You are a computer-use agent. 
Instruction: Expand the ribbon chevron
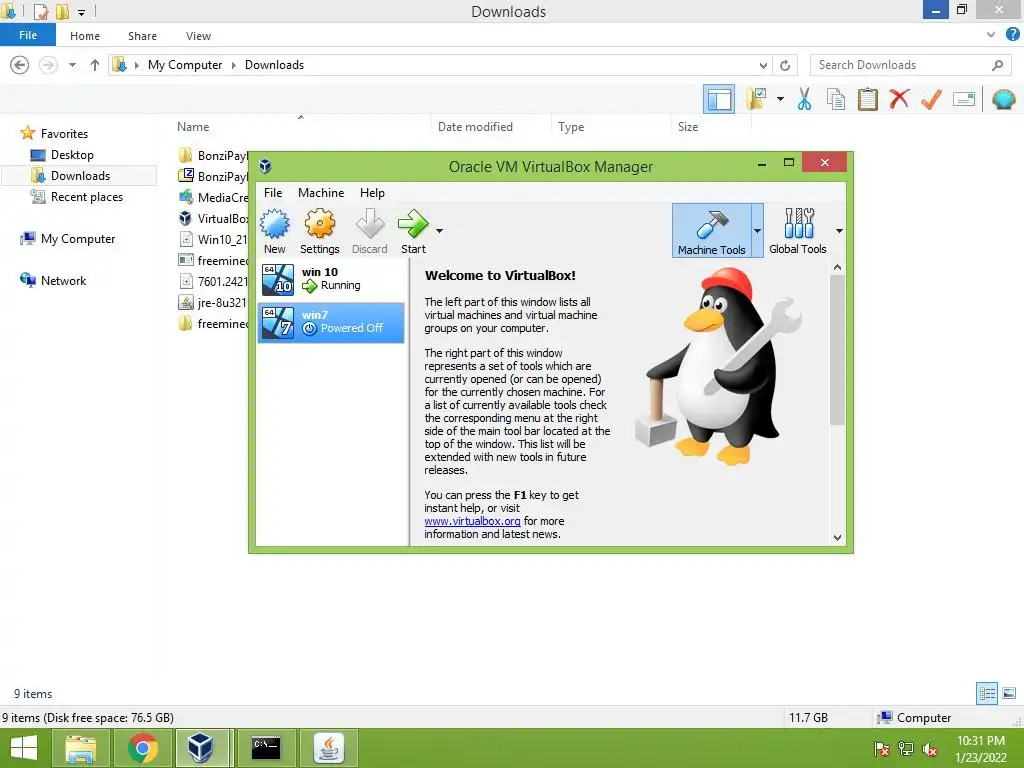(991, 35)
